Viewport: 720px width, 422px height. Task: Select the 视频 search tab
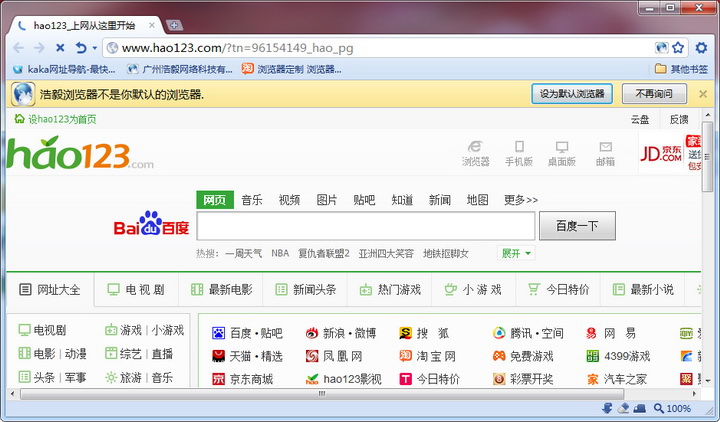pos(289,200)
